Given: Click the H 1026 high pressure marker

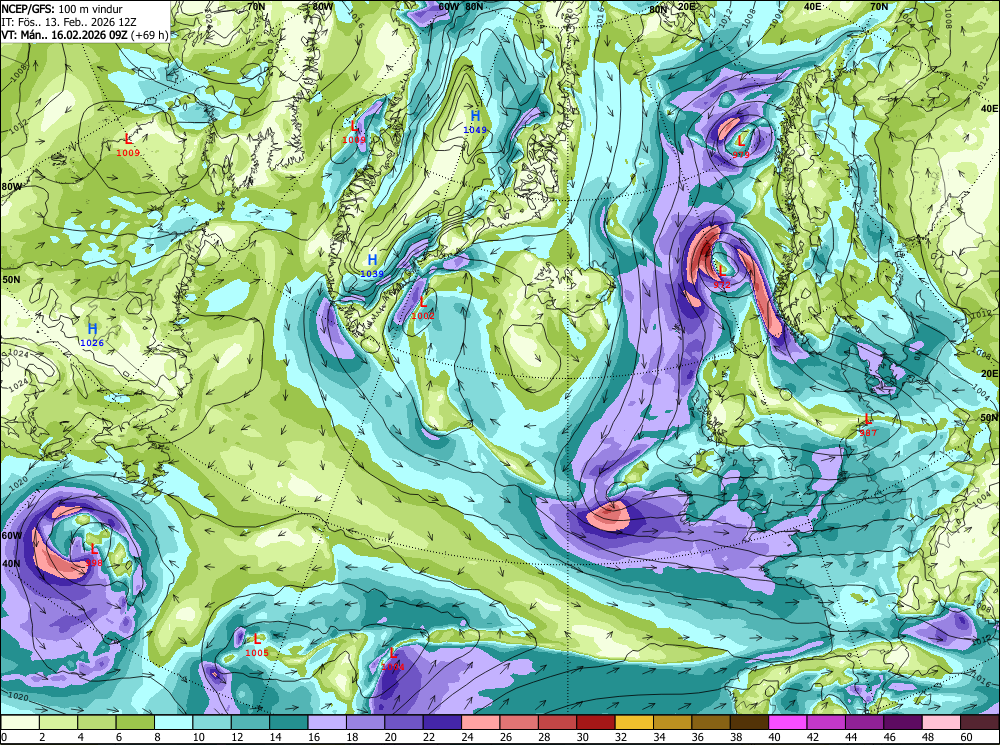Looking at the screenshot, I should click(x=92, y=334).
